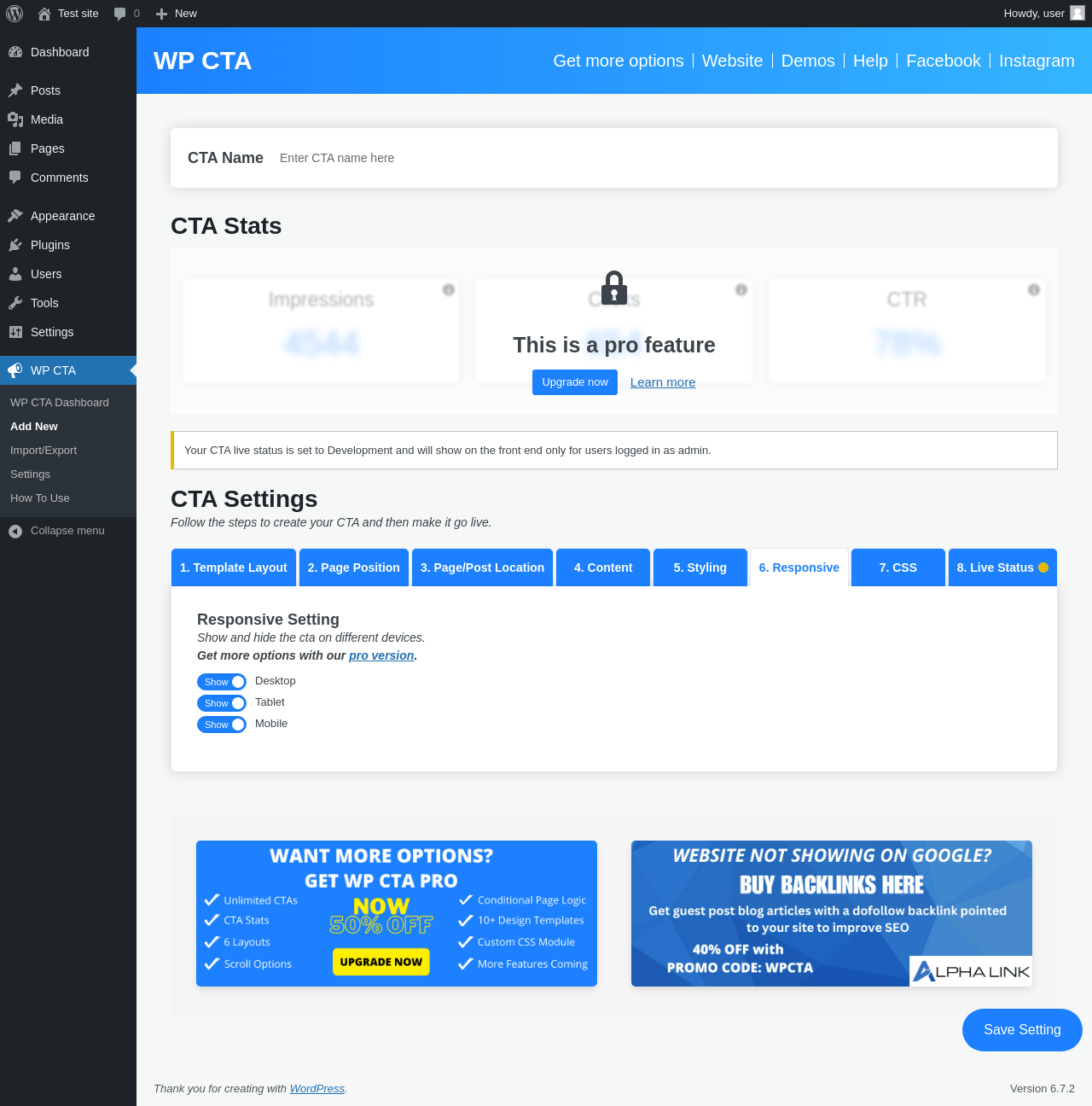Image resolution: width=1092 pixels, height=1106 pixels.
Task: Click the Clicks card info icon
Action: coord(741,289)
